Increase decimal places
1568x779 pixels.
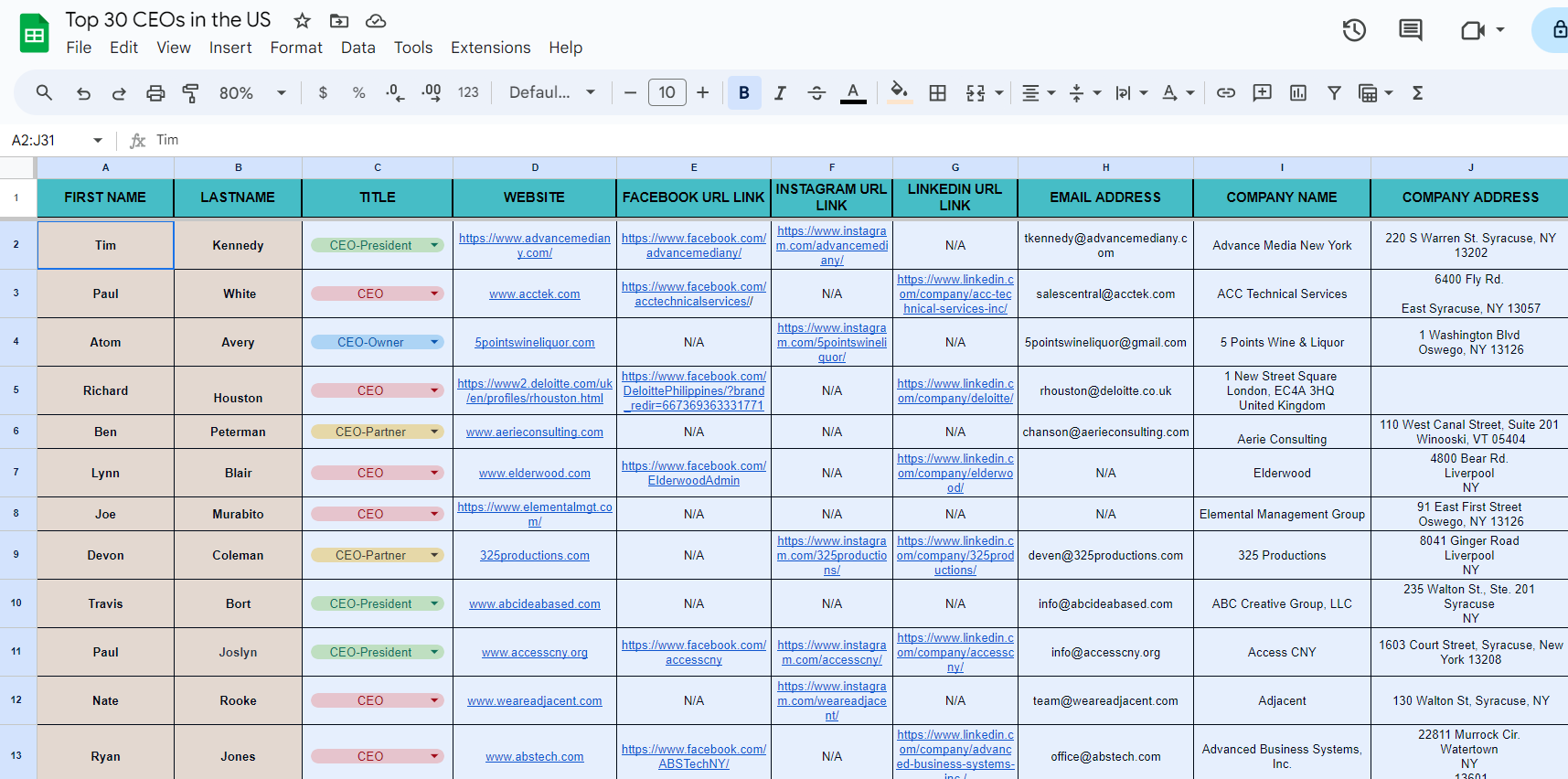432,92
